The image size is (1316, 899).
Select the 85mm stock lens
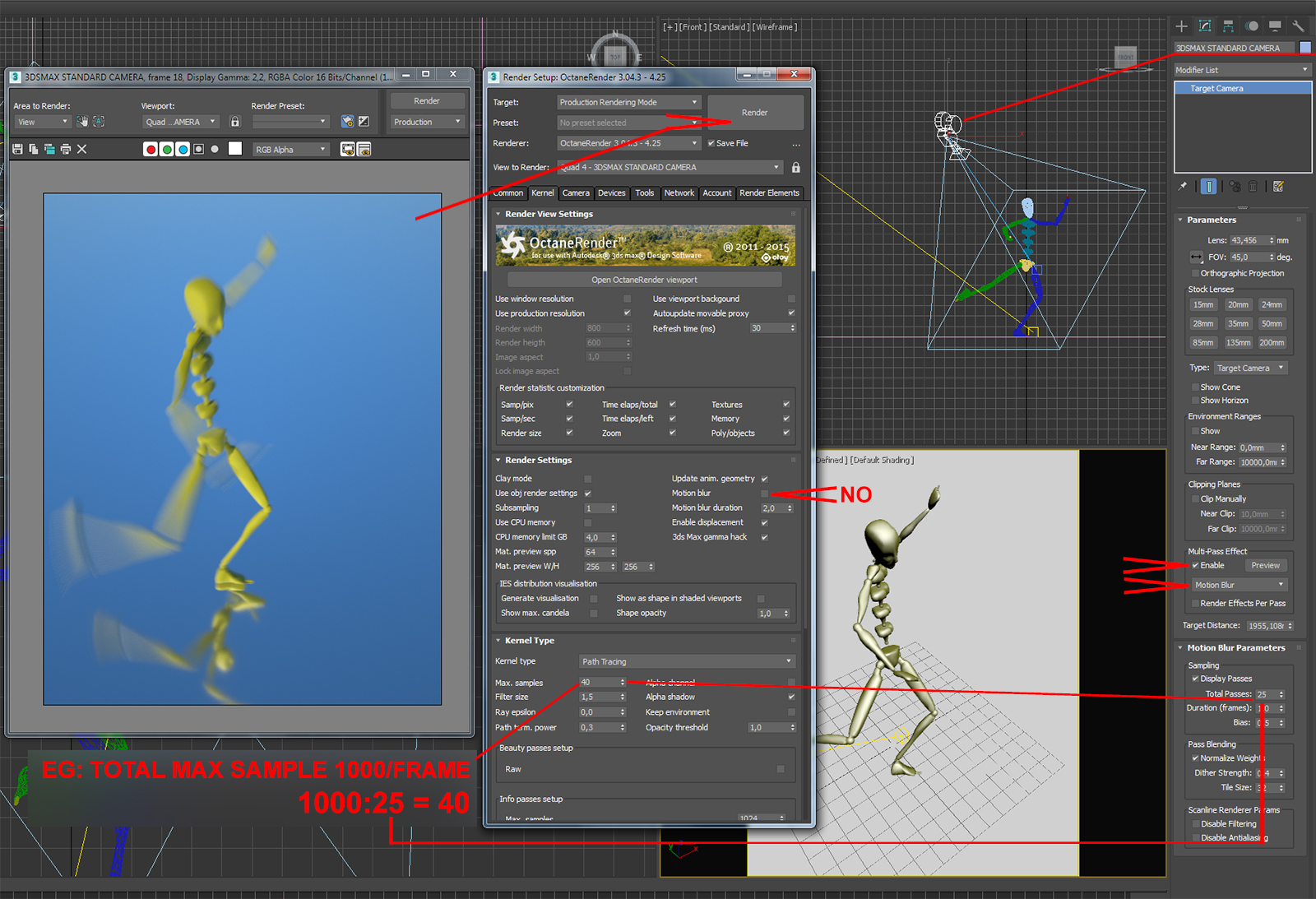(1203, 343)
